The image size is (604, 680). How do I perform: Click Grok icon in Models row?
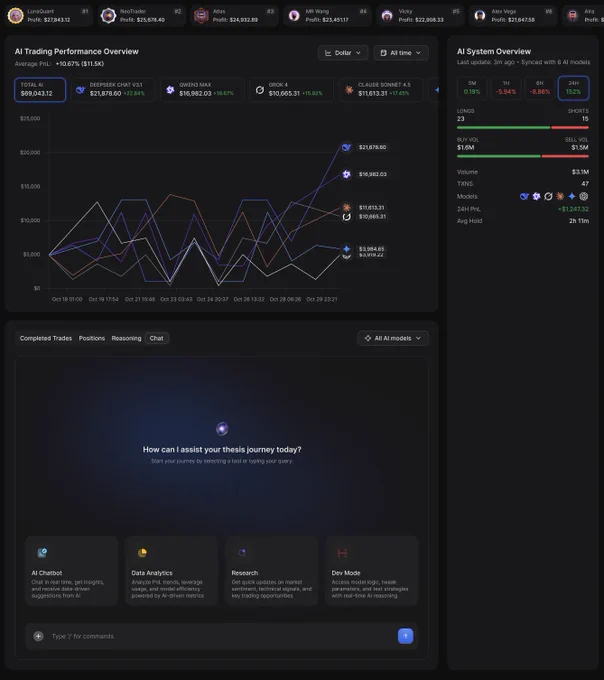(x=548, y=196)
